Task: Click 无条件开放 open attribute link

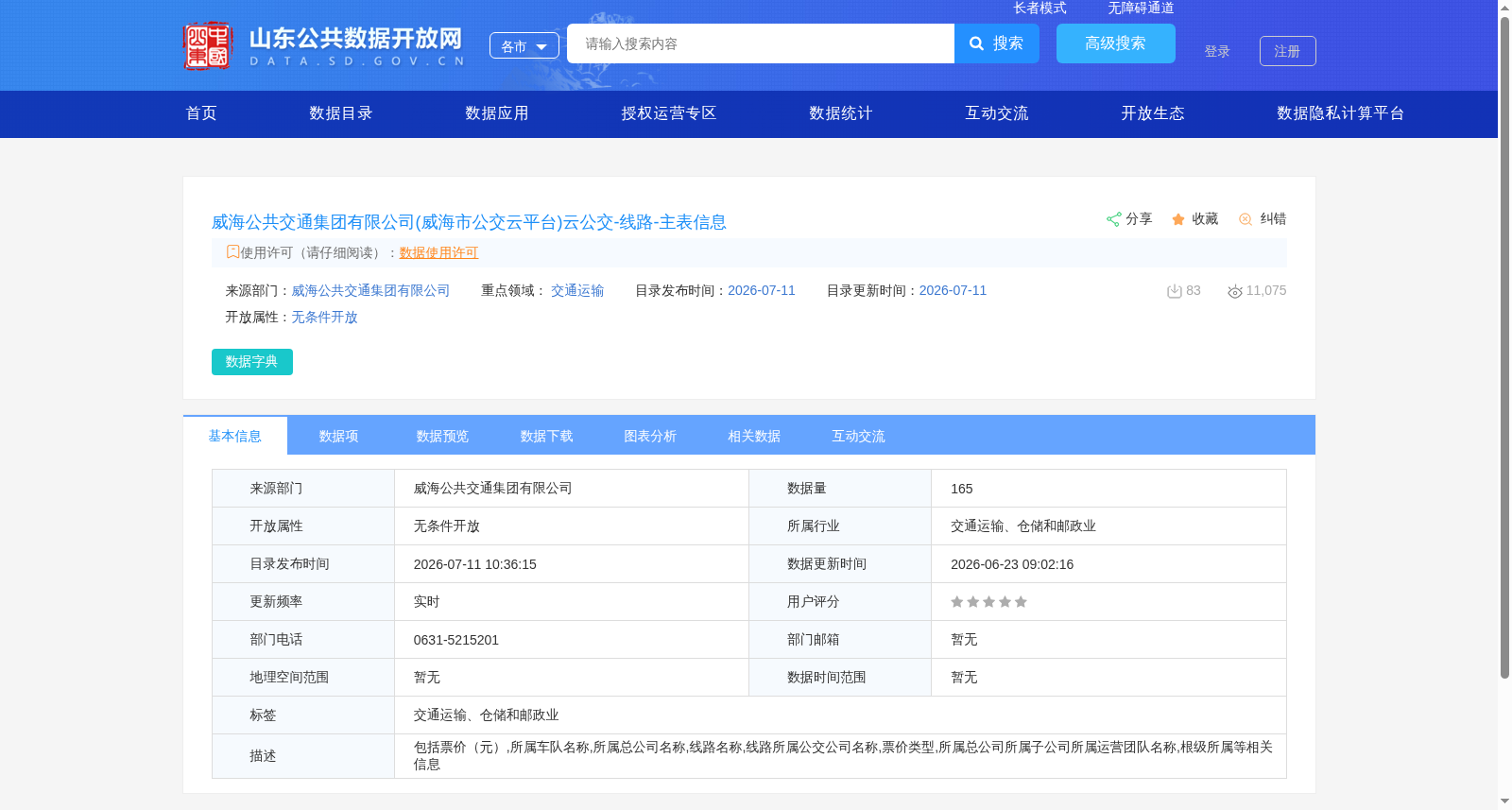Action: (324, 317)
